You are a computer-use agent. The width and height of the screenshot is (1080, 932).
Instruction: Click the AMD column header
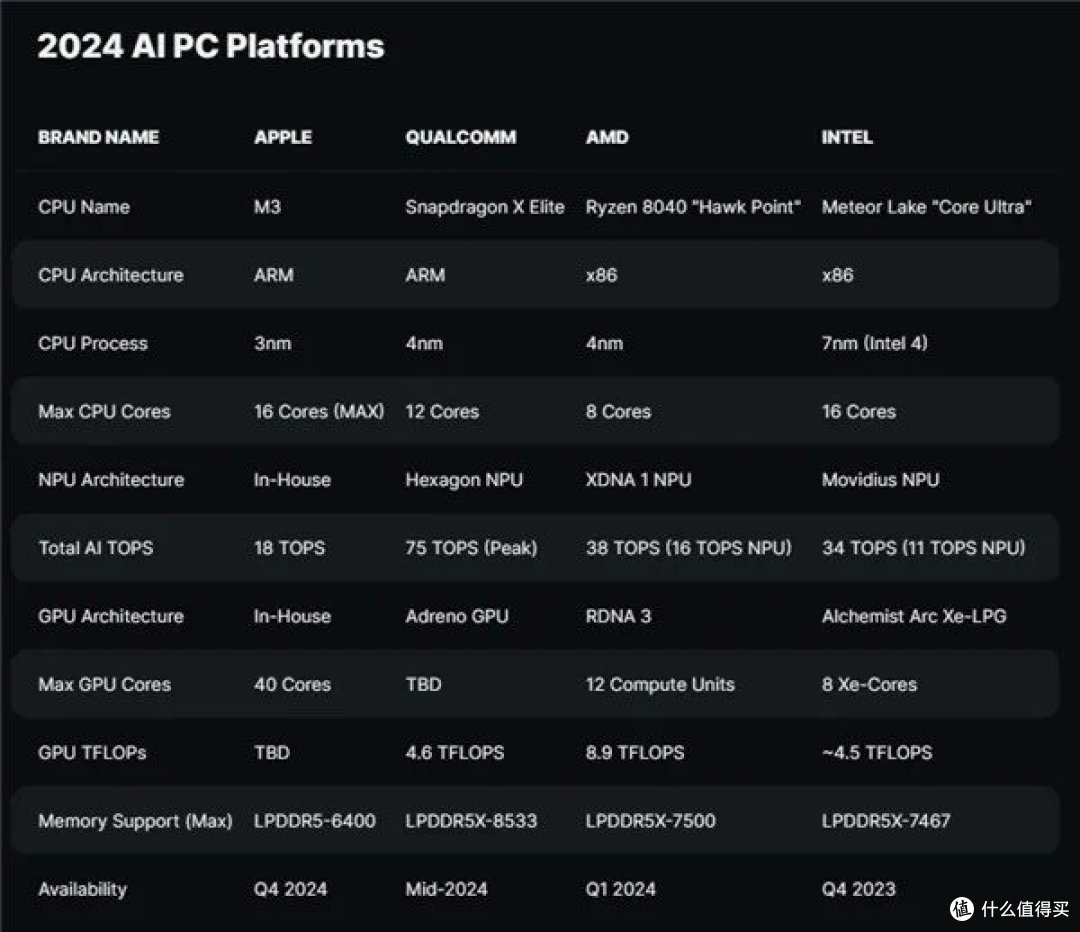607,137
